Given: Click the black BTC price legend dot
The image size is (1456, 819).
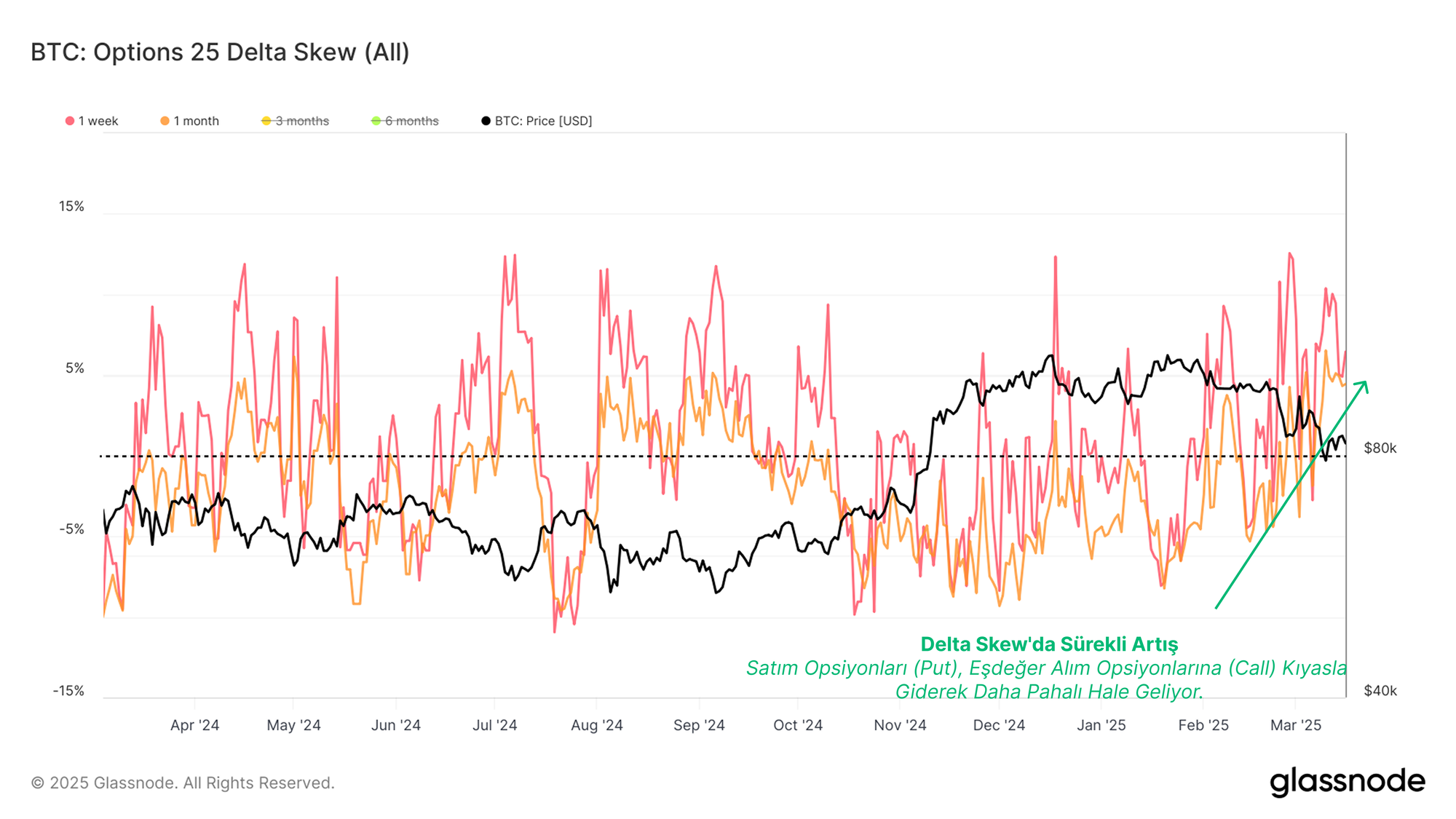Looking at the screenshot, I should [x=486, y=121].
